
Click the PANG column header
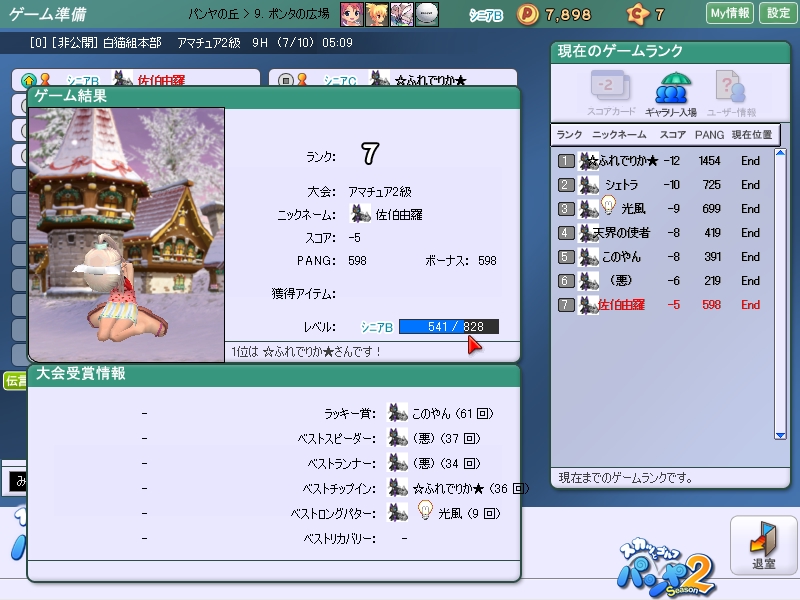(x=709, y=135)
